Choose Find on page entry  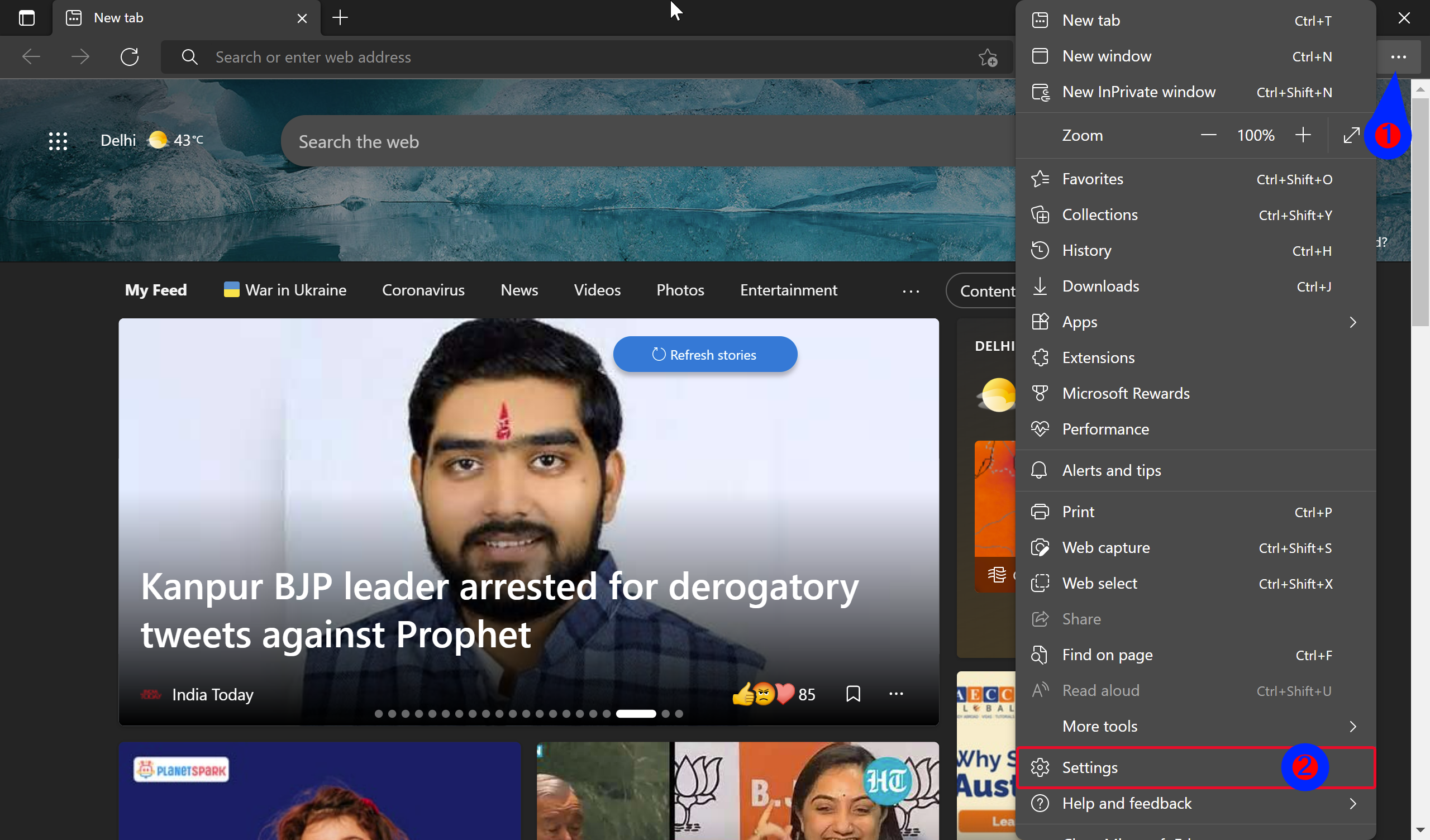coord(1195,655)
